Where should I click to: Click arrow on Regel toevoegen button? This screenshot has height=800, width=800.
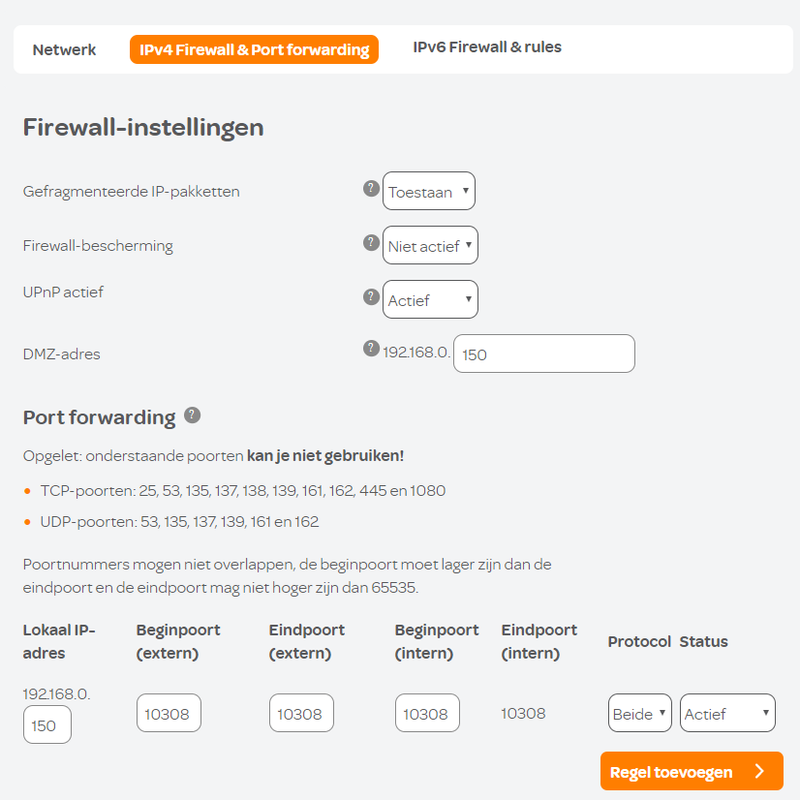[760, 770]
